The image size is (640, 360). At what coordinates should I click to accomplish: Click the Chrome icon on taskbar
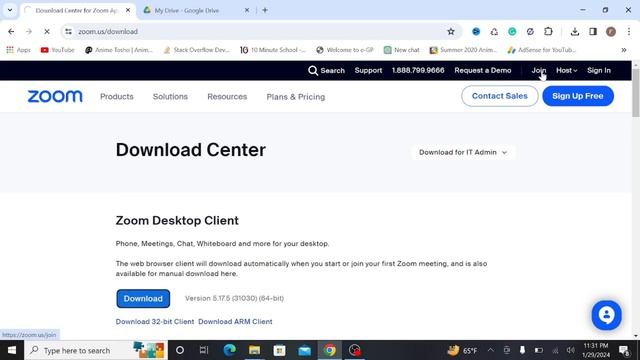tap(330, 350)
